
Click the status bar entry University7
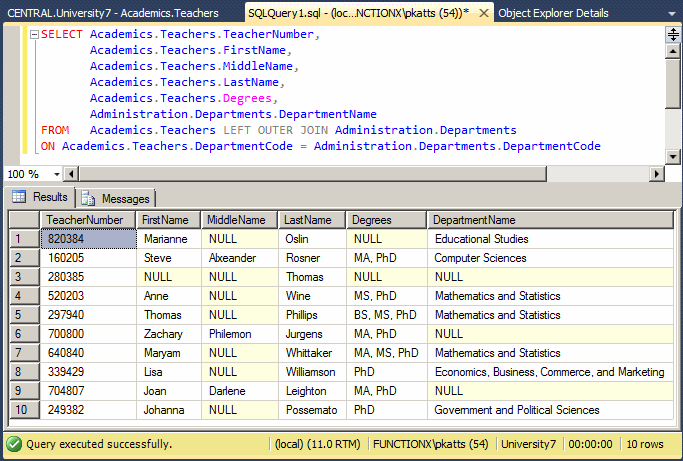coord(528,444)
